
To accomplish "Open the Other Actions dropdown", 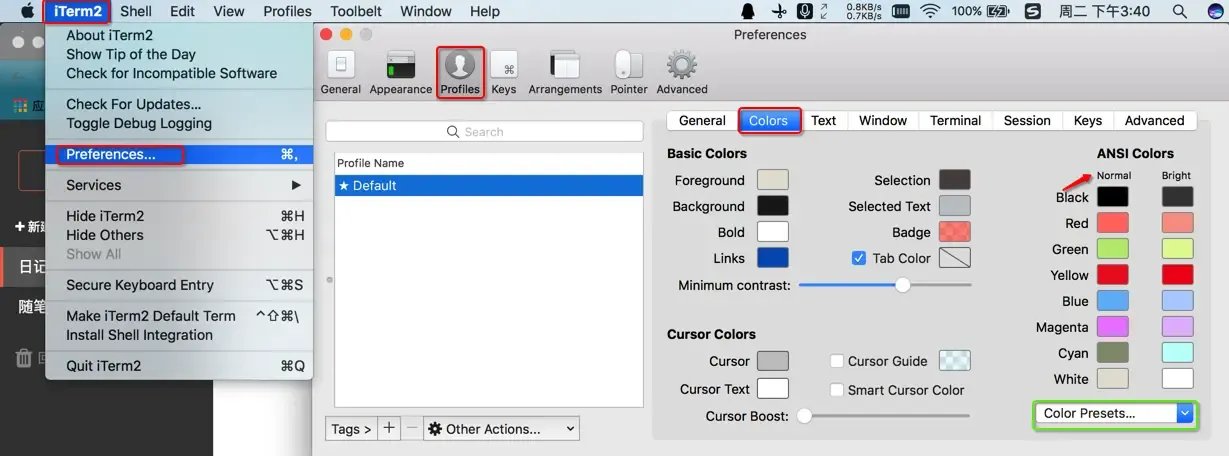I will [x=501, y=428].
